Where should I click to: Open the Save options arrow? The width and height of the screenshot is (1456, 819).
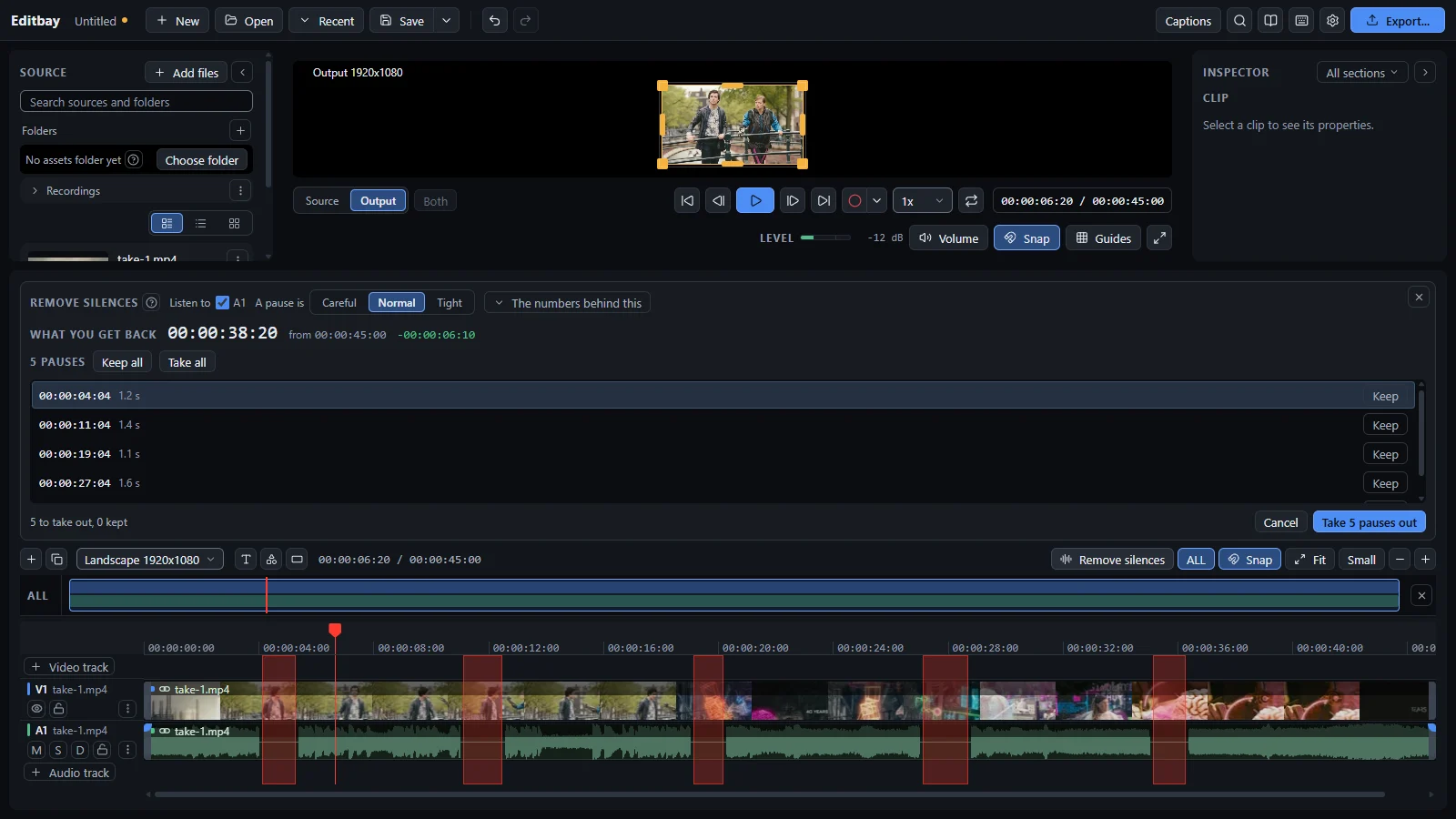pos(446,21)
